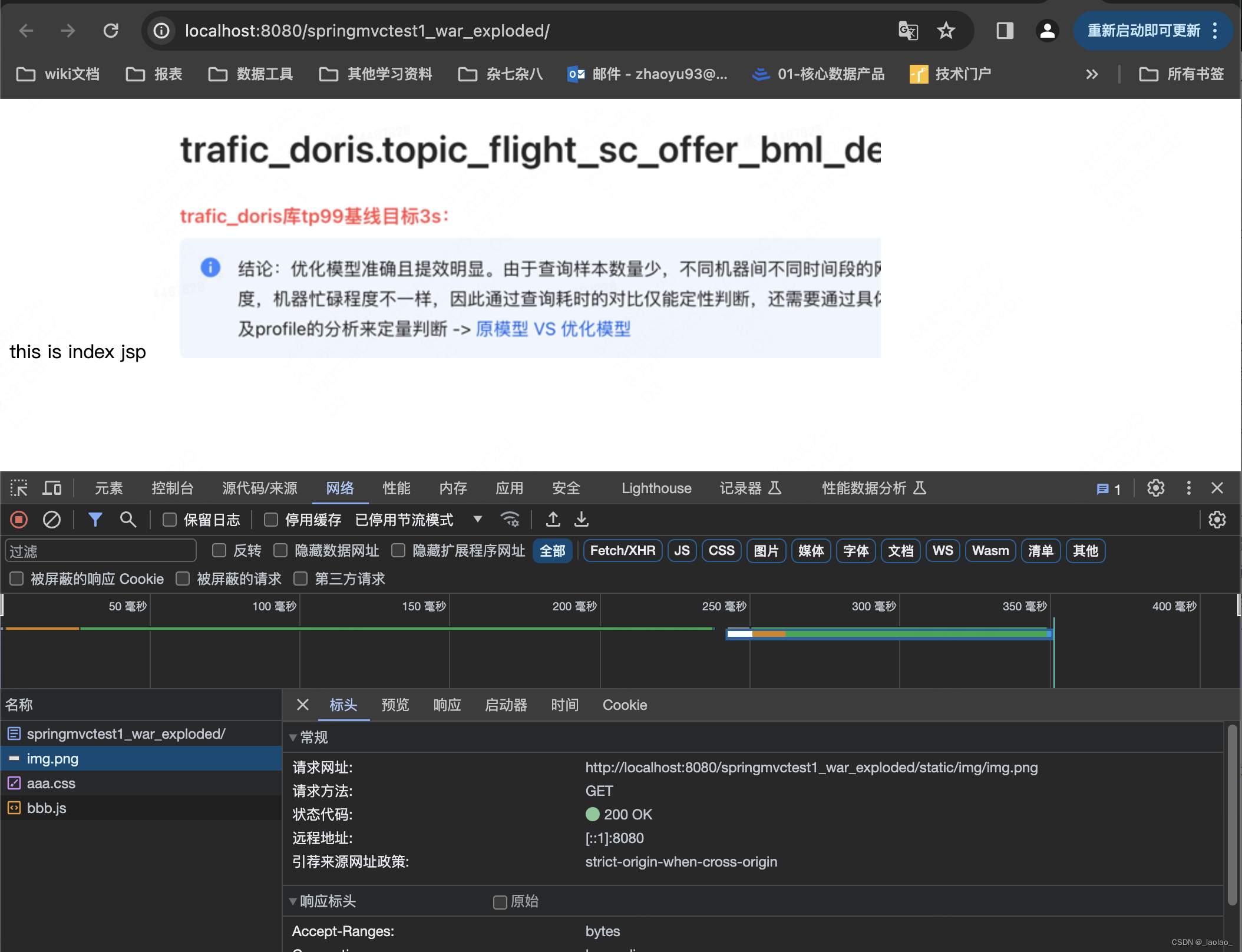Collapse the 常规 section
Screen dimensions: 1242x952
pos(293,738)
